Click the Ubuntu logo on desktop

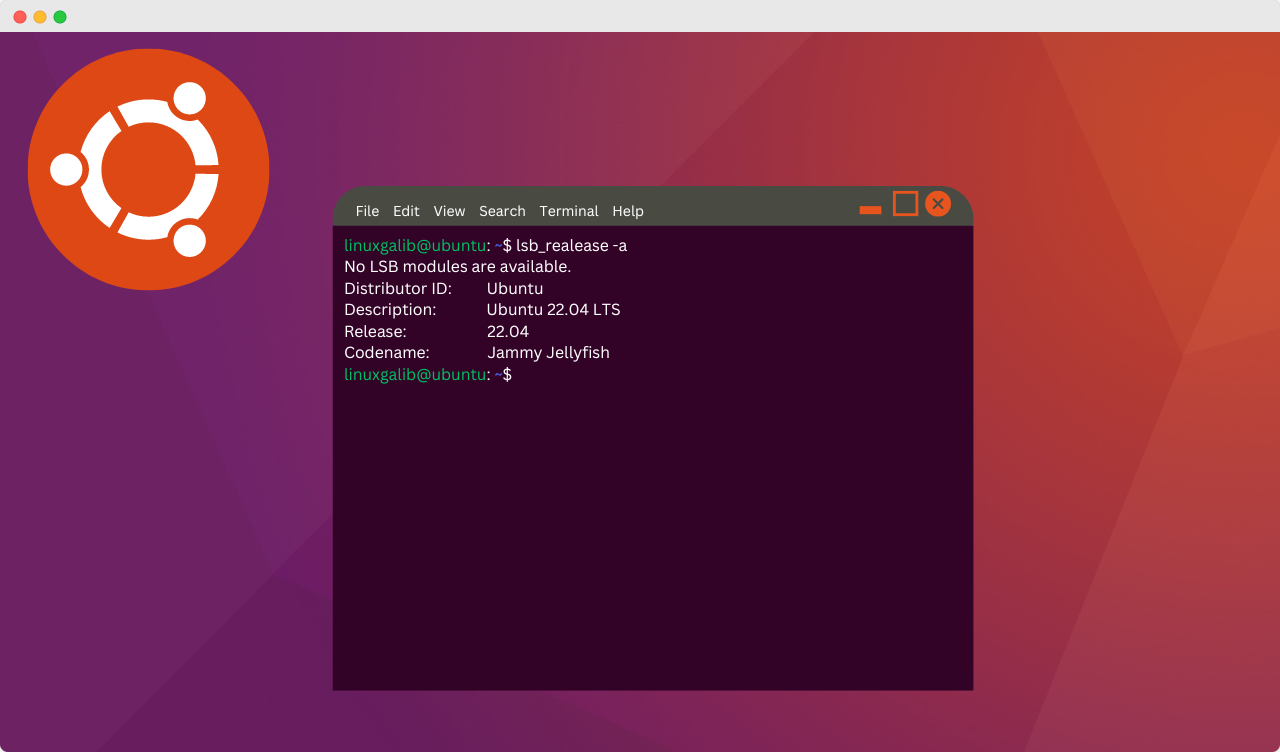point(148,169)
